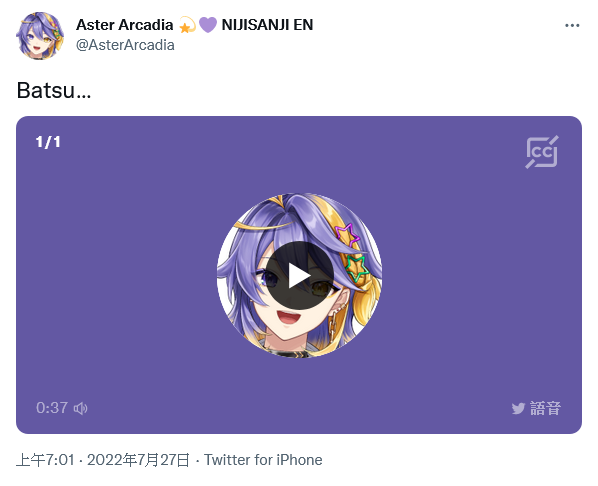Click the 語音 voice label
The image size is (598, 486).
[545, 408]
